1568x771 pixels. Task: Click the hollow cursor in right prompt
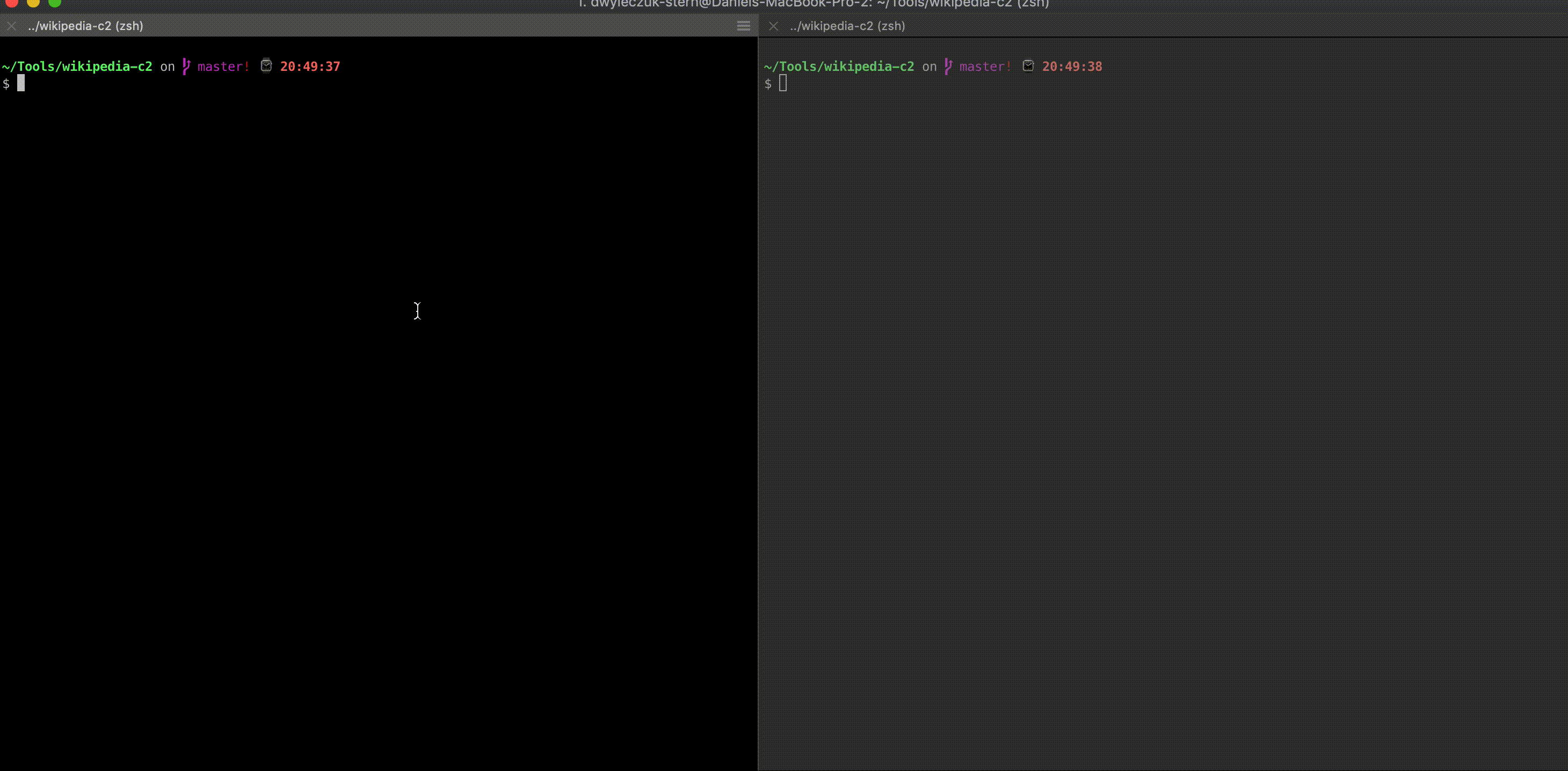[783, 83]
